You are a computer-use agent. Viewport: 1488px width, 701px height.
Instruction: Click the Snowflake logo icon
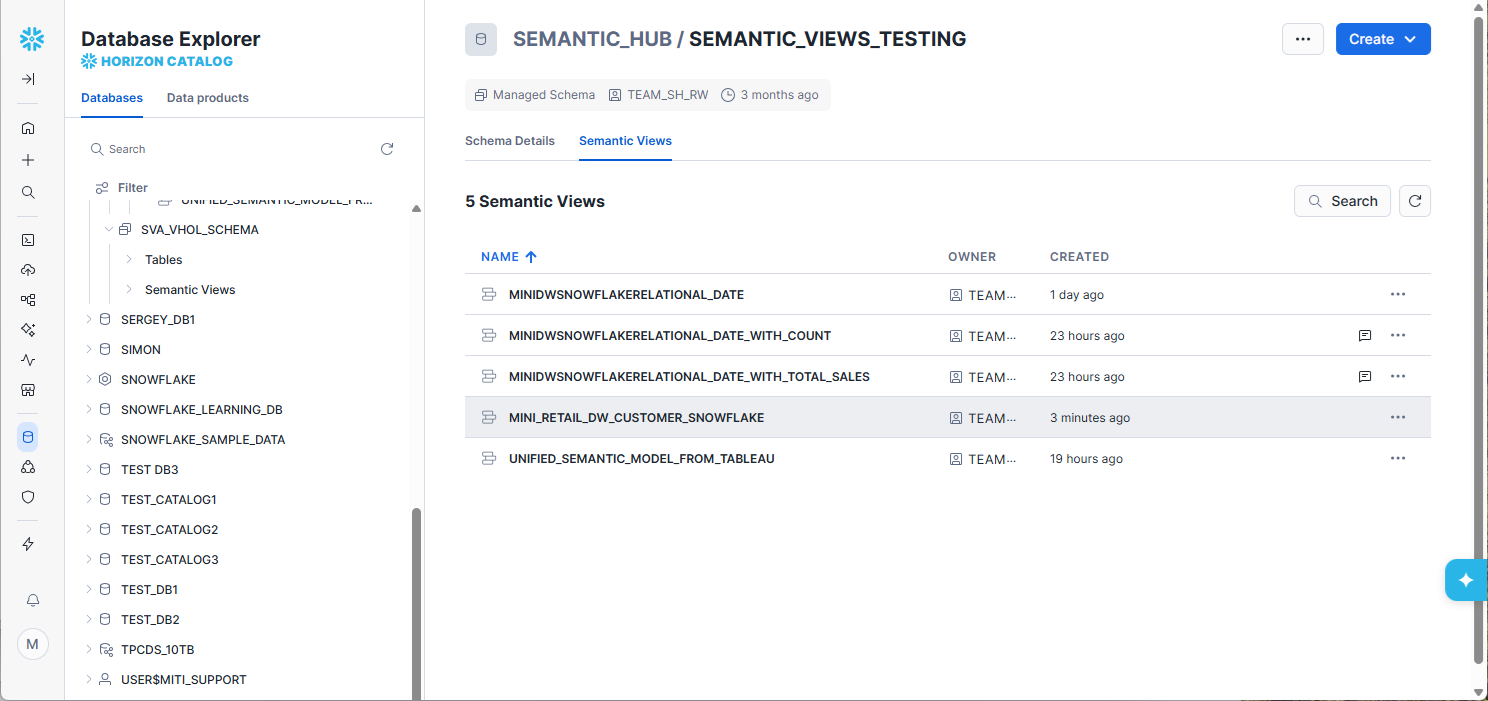point(32,39)
